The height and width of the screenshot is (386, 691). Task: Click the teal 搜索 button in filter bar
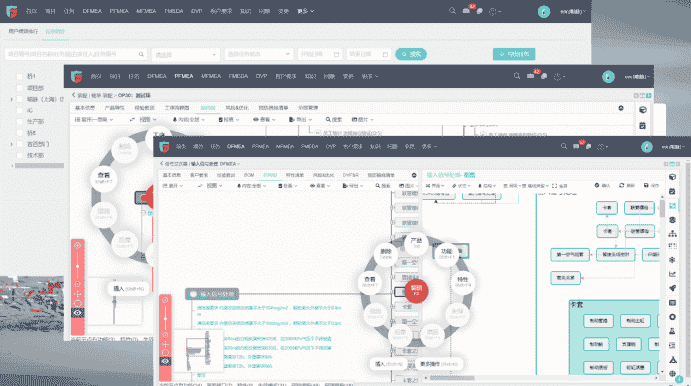[x=411, y=54]
